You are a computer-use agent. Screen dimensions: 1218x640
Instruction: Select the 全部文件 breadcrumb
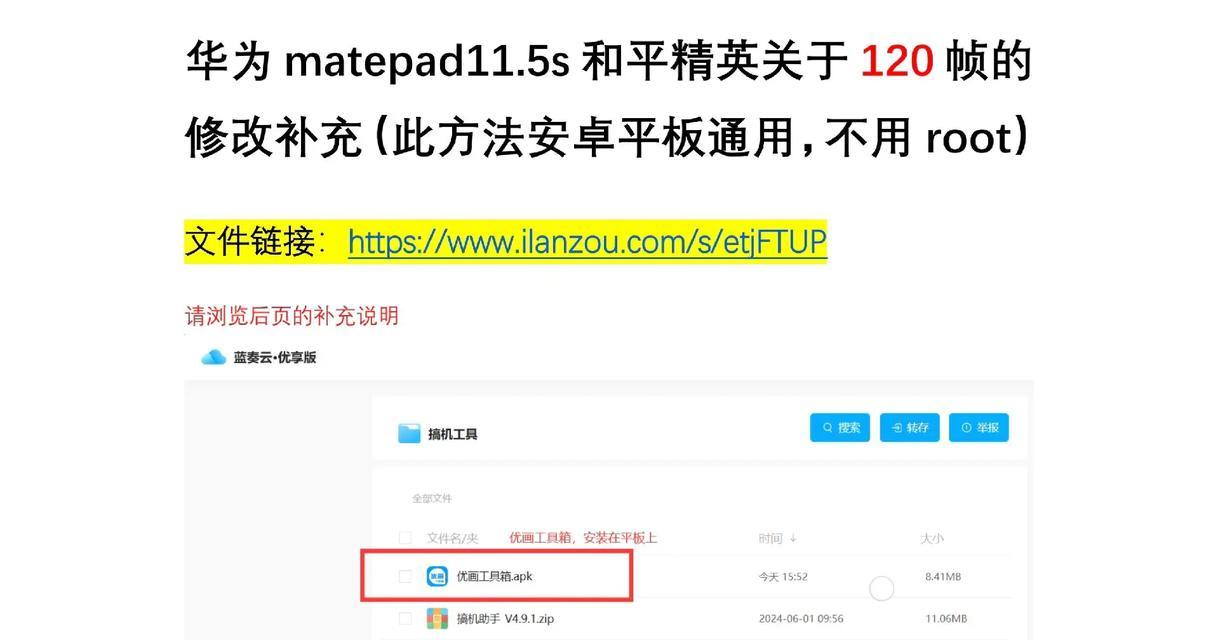[x=432, y=498]
